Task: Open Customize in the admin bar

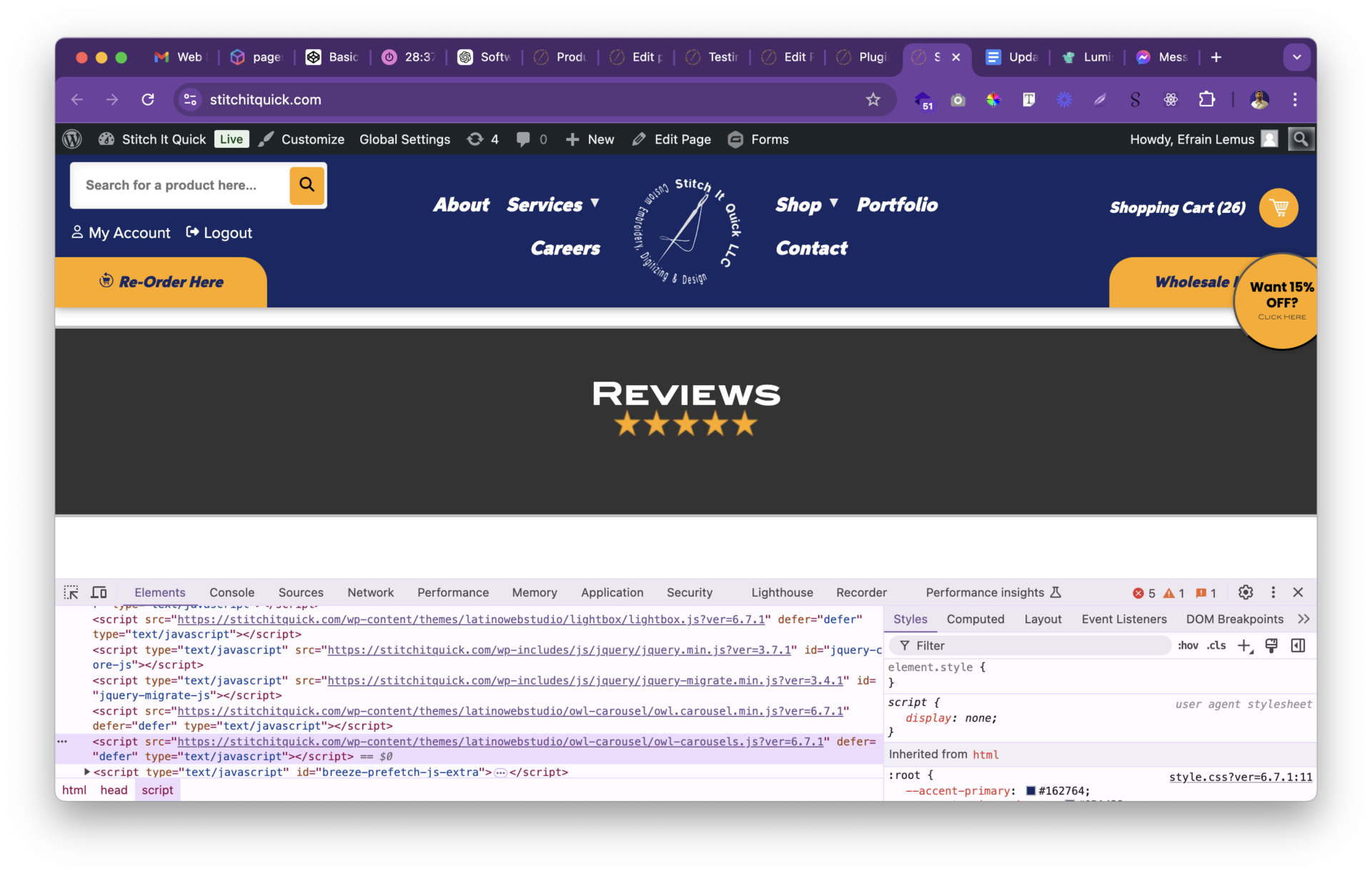Action: point(302,139)
